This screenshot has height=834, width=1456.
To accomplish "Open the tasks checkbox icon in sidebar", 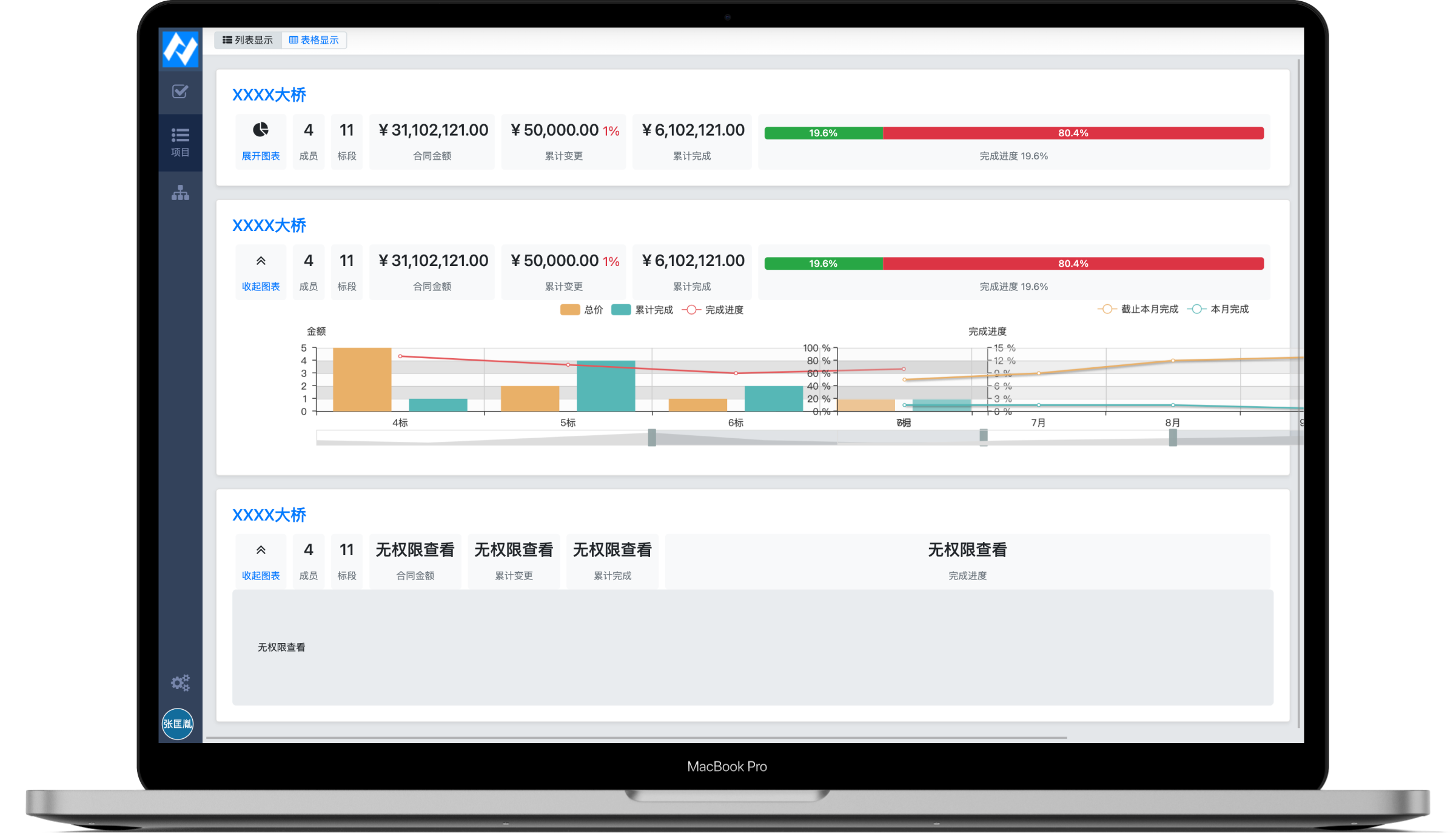I will 180,92.
